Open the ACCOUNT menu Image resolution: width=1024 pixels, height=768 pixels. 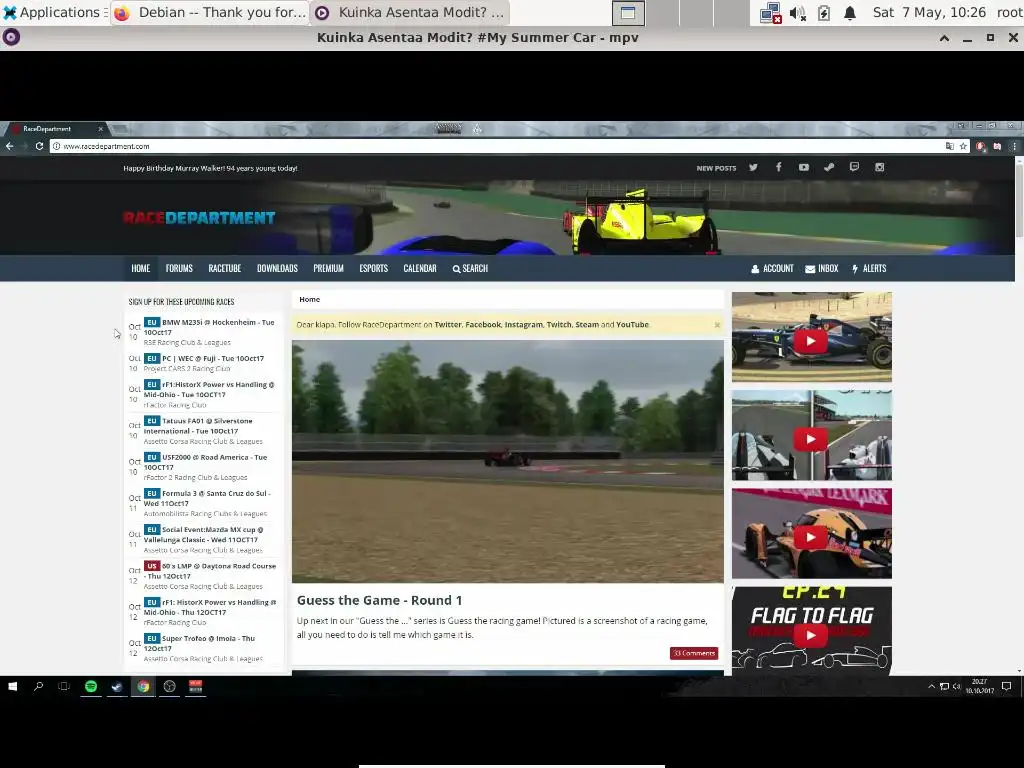pos(773,268)
